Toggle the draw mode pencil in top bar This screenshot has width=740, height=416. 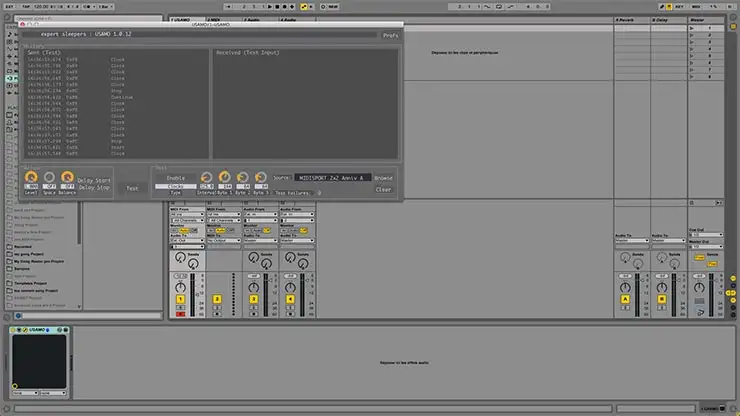coord(662,7)
